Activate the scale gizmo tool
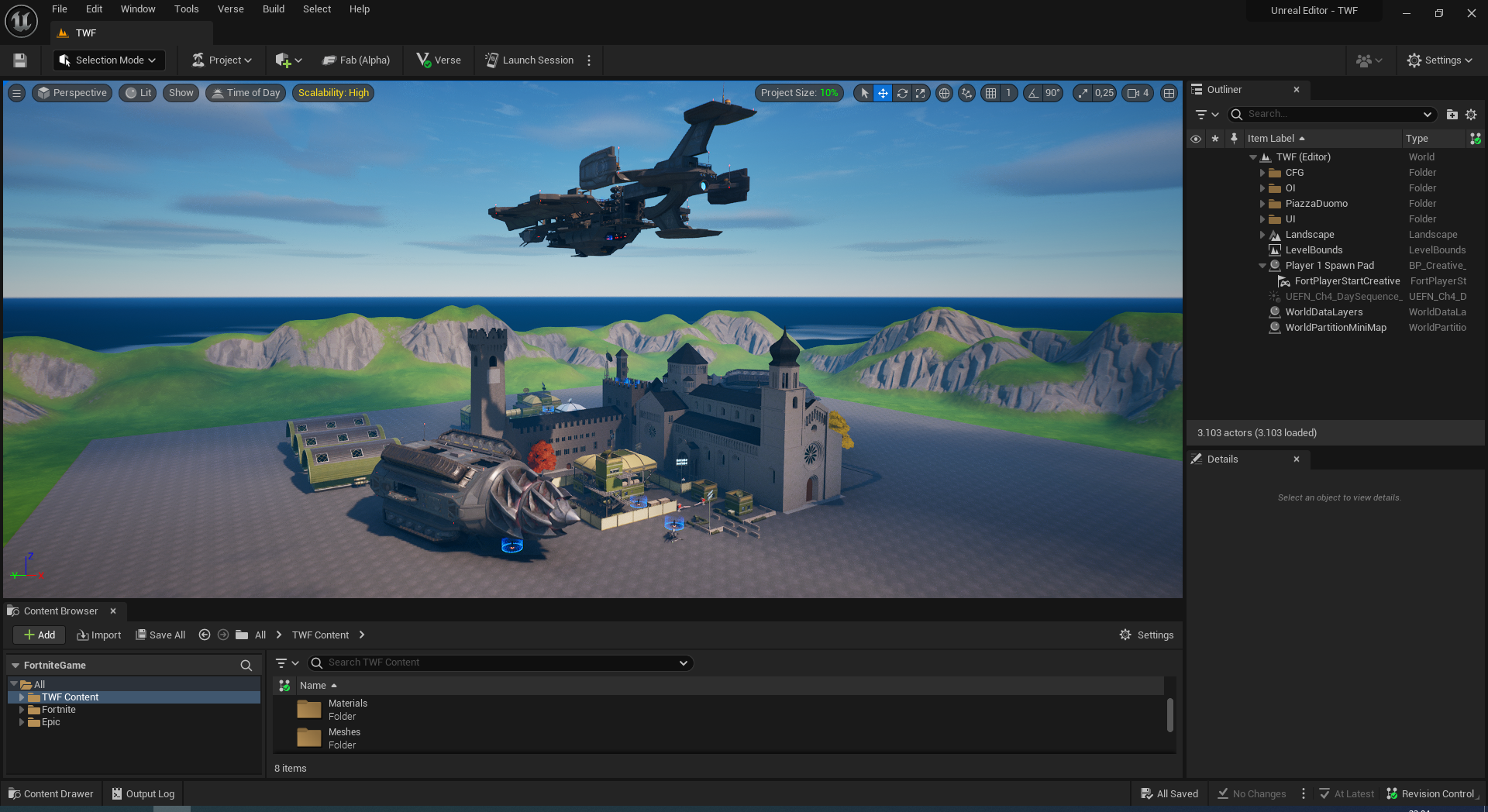The width and height of the screenshot is (1488, 812). [920, 93]
